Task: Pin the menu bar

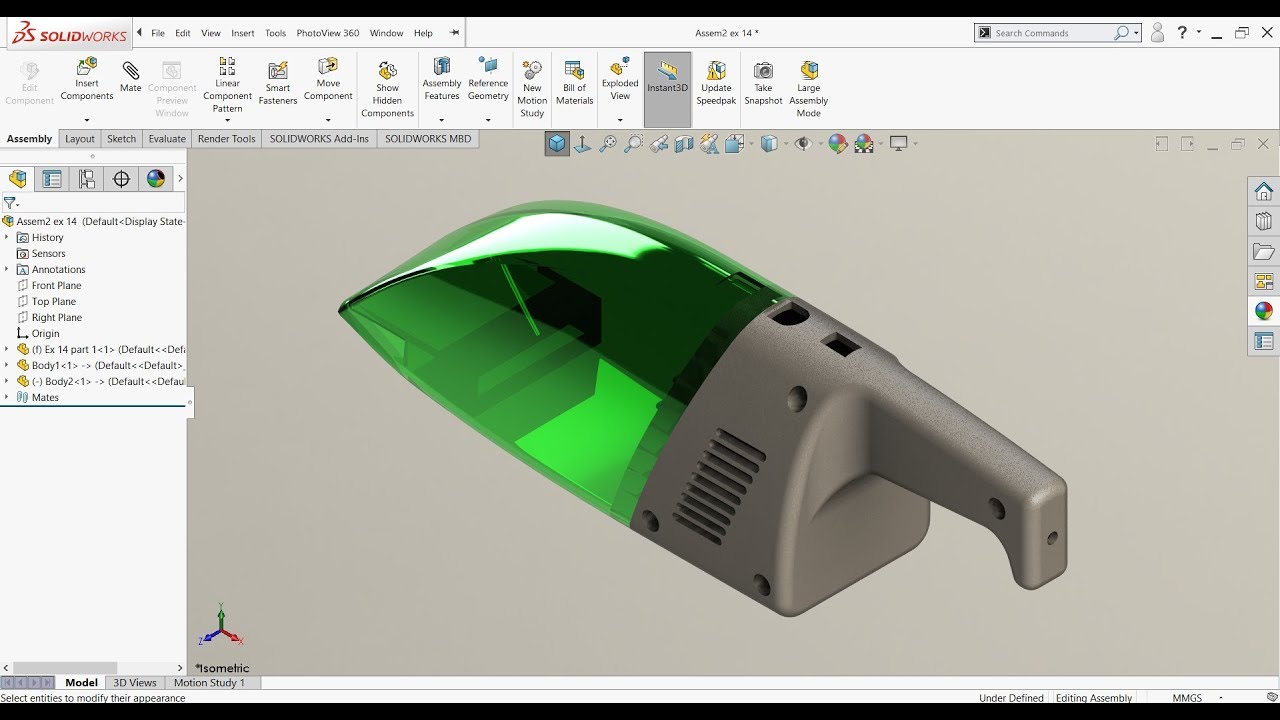Action: (x=454, y=33)
